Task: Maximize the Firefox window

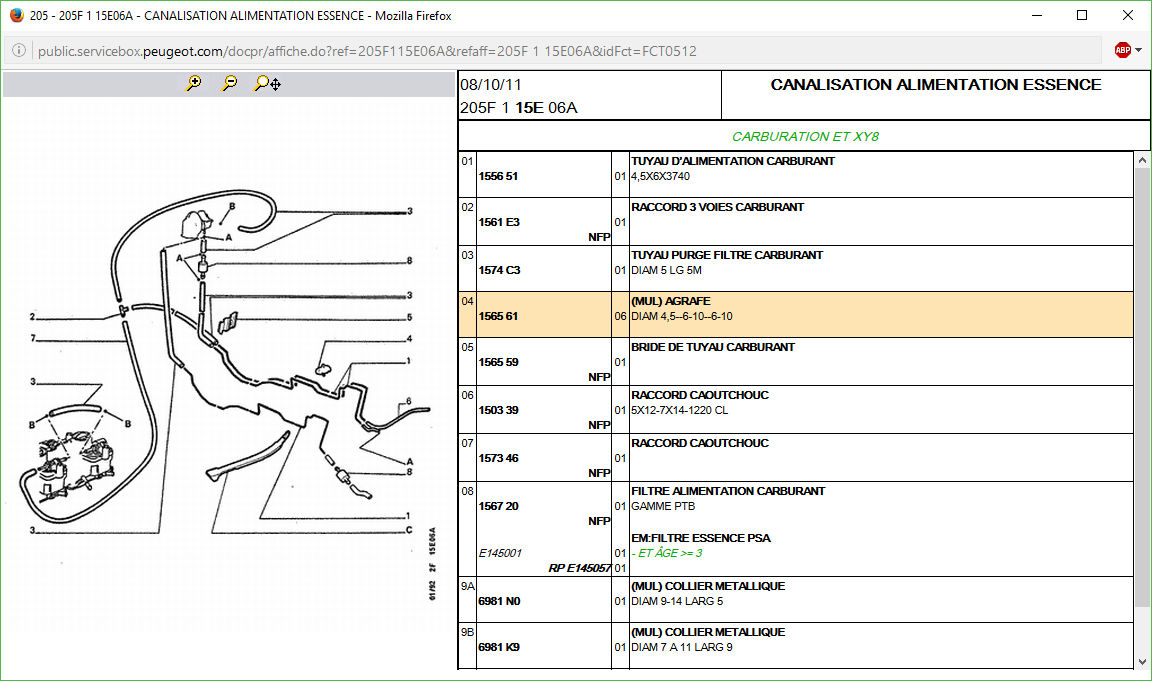Action: coord(1082,15)
